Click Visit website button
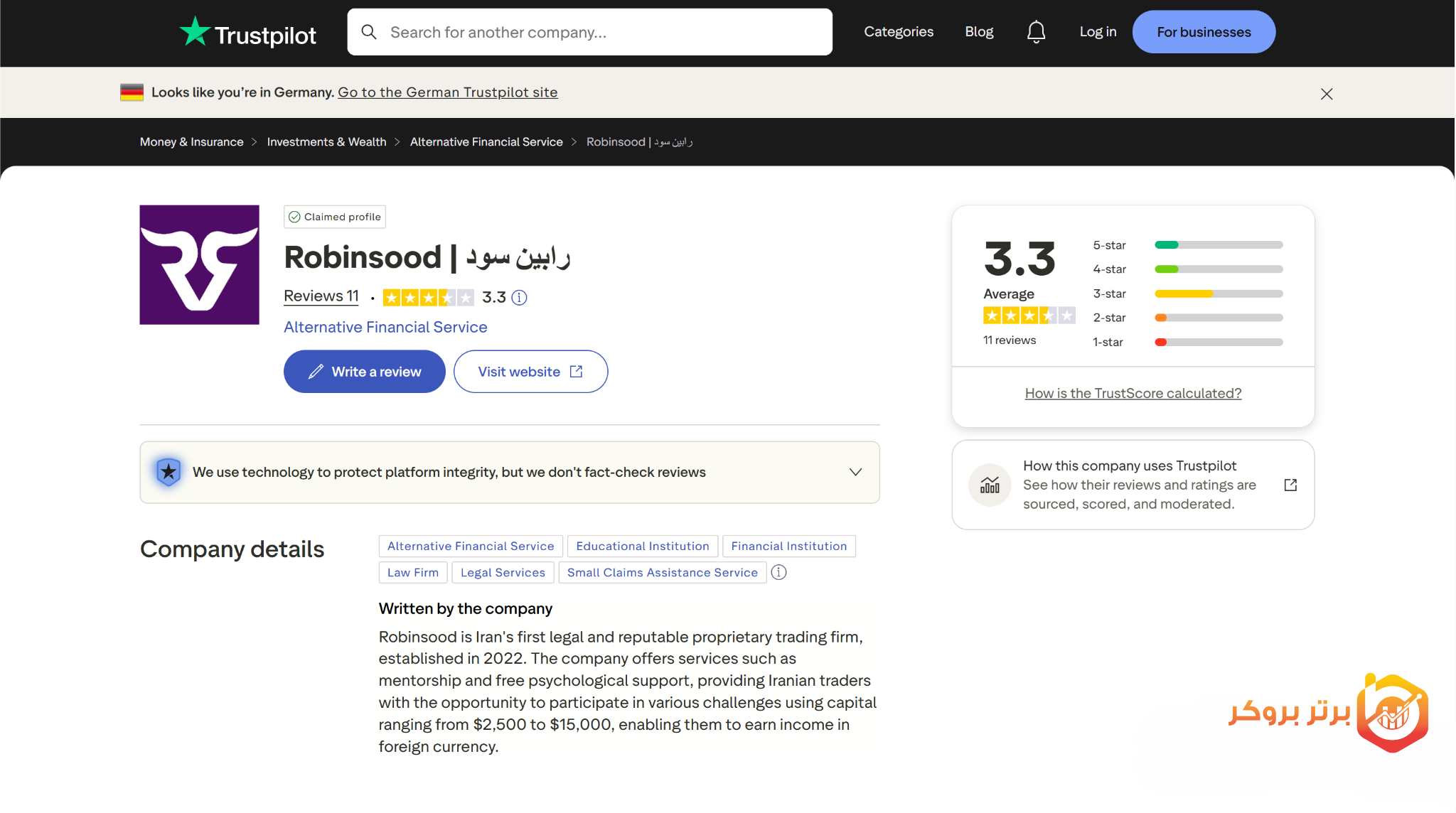1456x813 pixels. [531, 372]
